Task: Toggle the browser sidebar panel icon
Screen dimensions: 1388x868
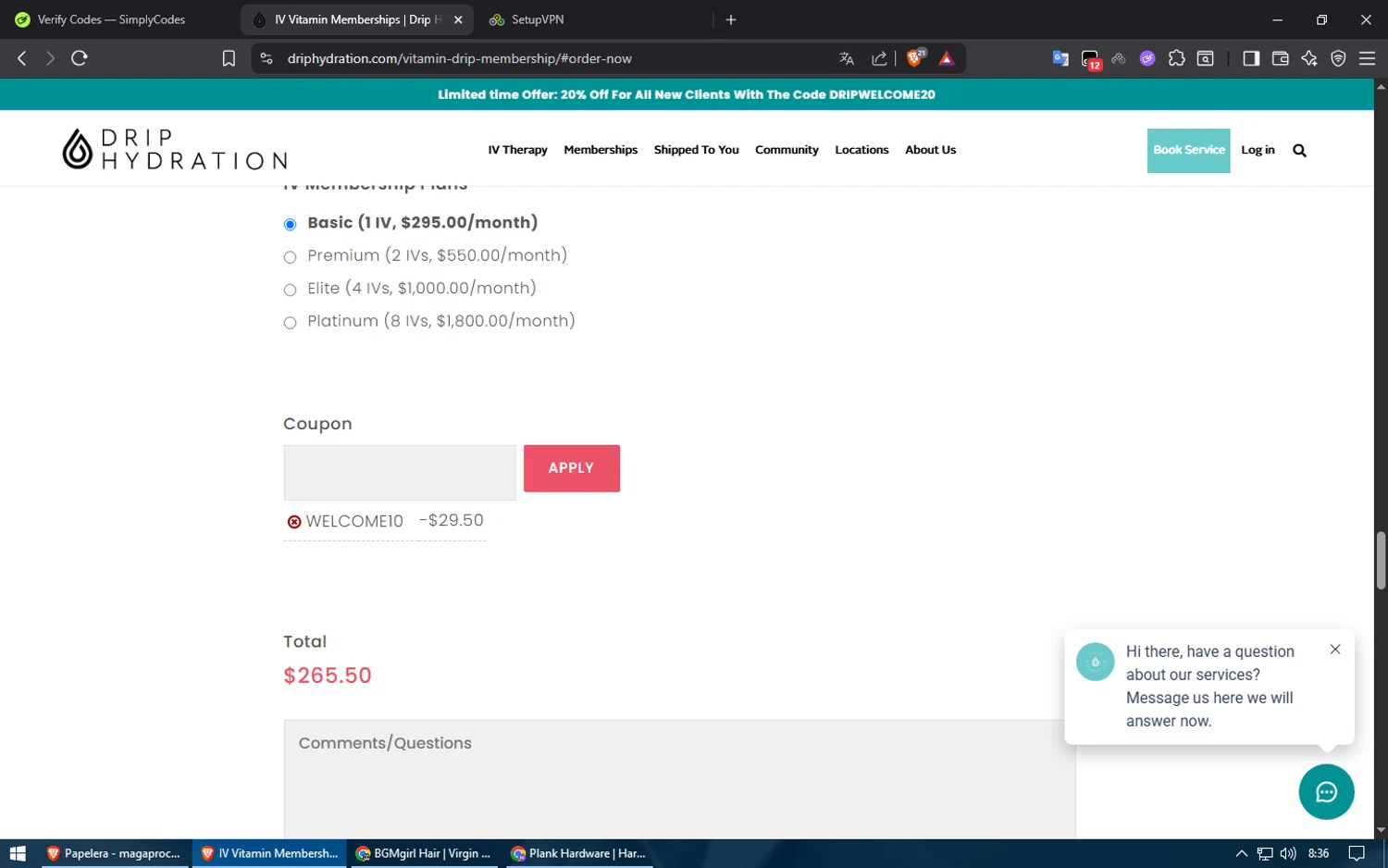Action: (1251, 58)
